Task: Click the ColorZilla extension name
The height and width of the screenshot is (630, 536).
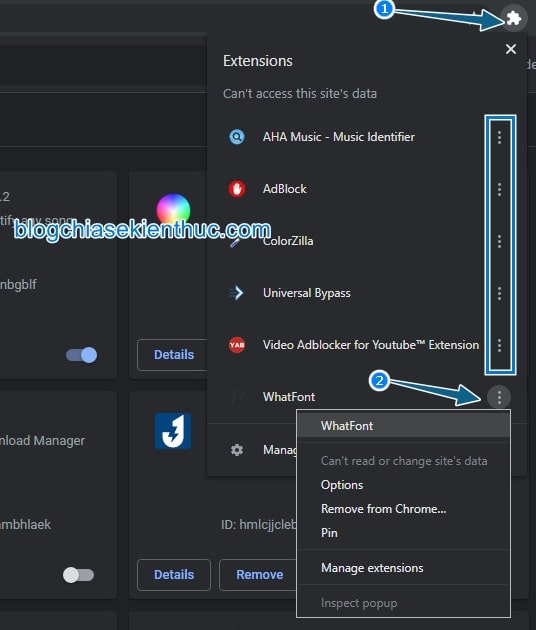Action: (288, 241)
